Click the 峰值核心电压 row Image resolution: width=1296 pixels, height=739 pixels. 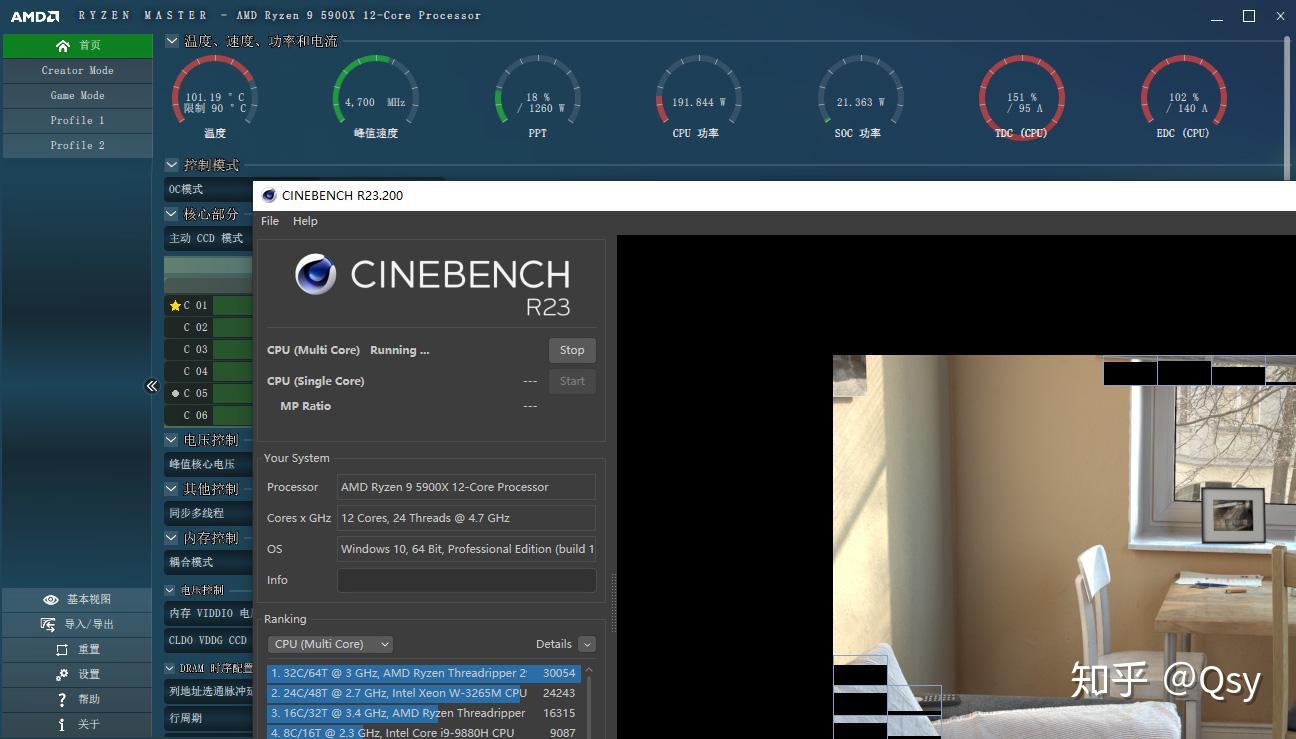(208, 464)
